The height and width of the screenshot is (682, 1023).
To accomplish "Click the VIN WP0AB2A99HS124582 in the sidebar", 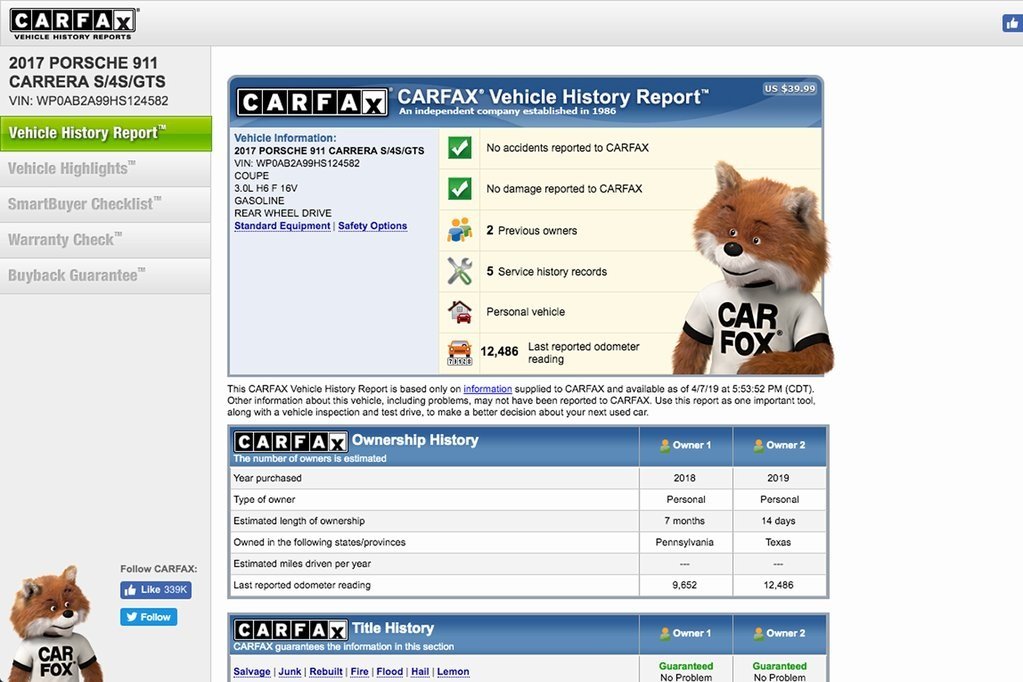I will (x=89, y=101).
